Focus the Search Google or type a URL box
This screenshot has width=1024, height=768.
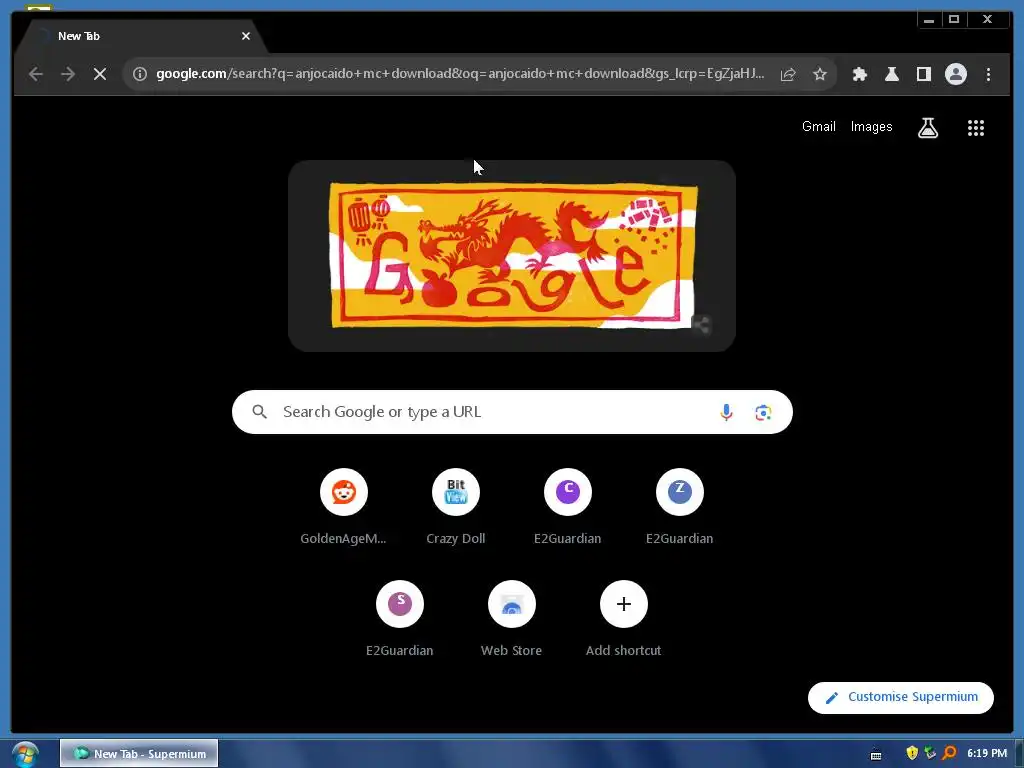pyautogui.click(x=512, y=412)
